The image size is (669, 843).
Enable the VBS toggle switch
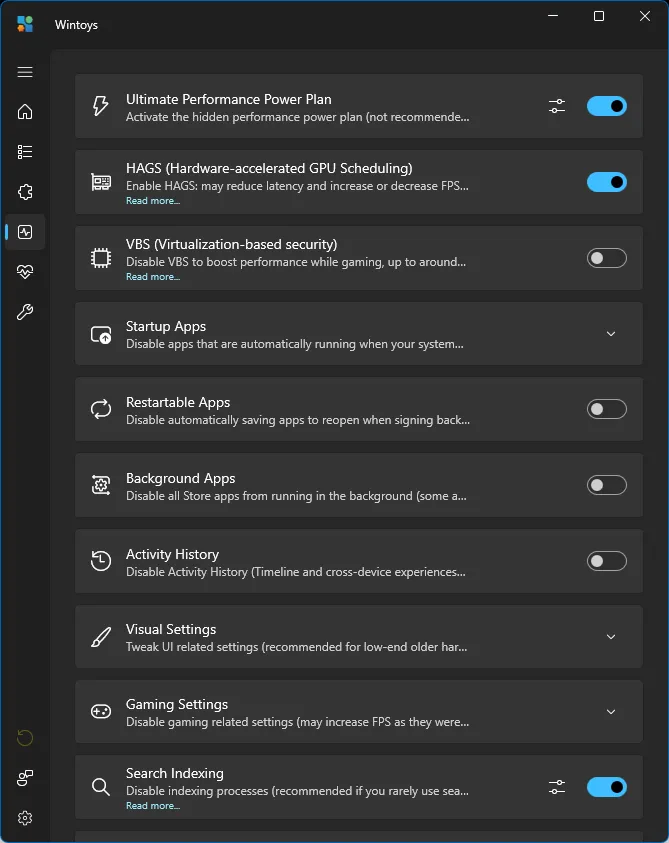[x=607, y=258]
